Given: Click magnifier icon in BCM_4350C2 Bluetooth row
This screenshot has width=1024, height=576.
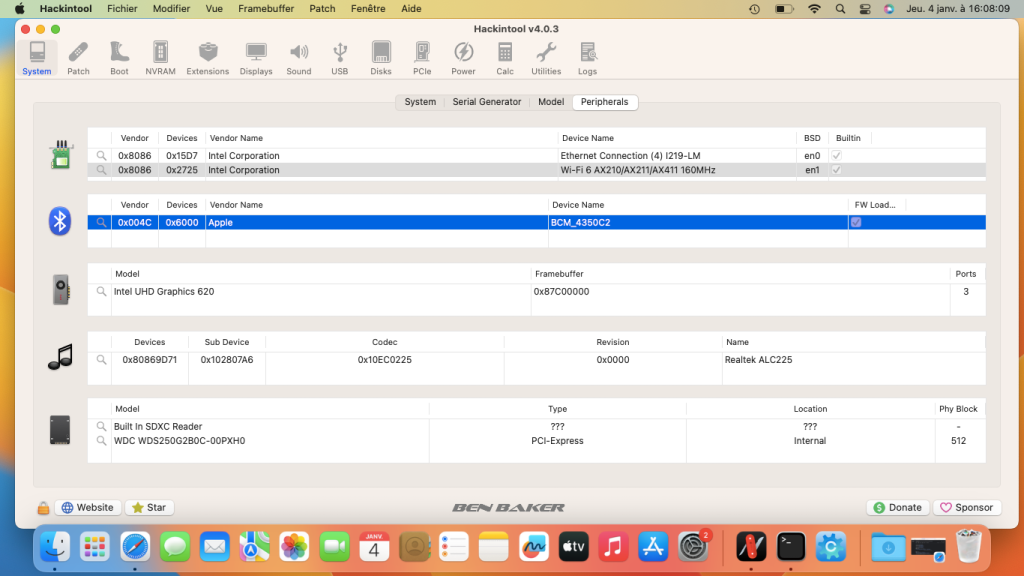Looking at the screenshot, I should point(101,222).
